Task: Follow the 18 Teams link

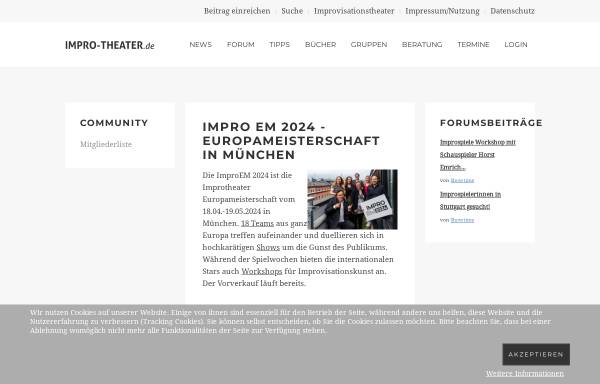Action: click(x=257, y=223)
